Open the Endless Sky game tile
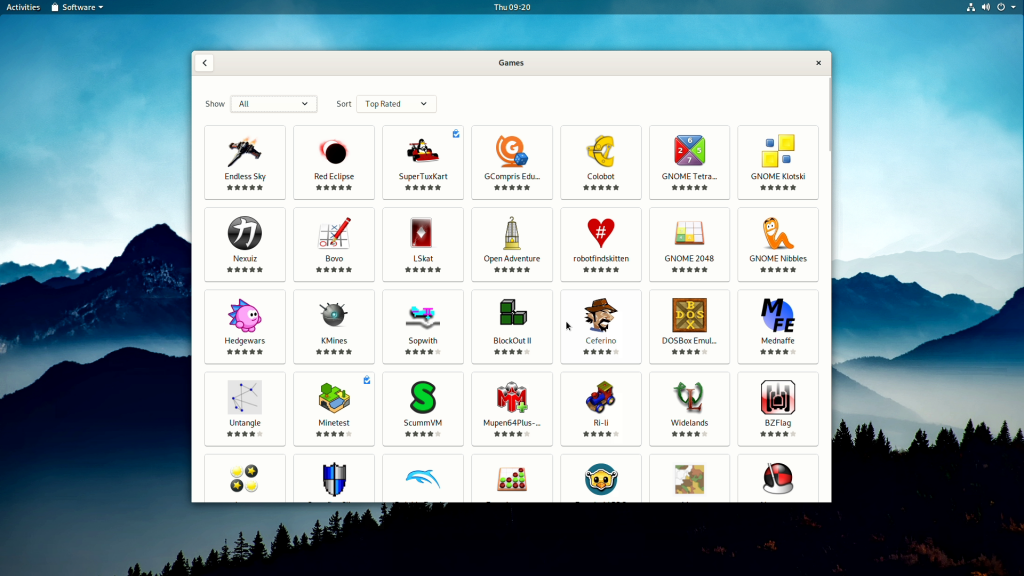Viewport: 1024px width, 576px height. click(x=244, y=162)
